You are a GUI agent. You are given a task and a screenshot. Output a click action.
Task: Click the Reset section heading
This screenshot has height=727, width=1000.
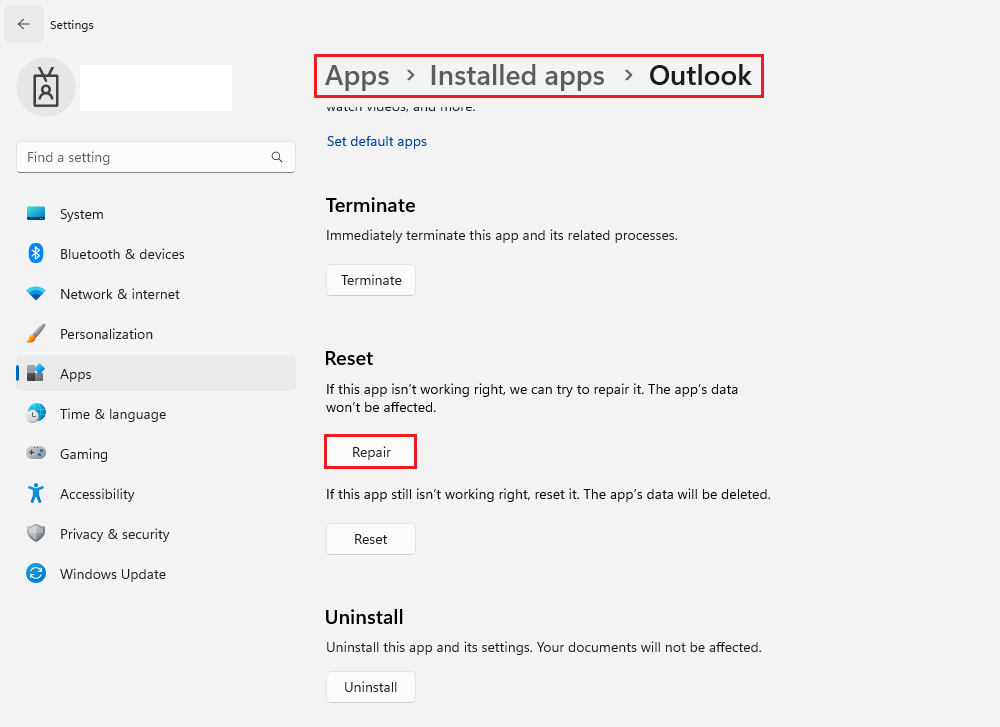pos(349,358)
